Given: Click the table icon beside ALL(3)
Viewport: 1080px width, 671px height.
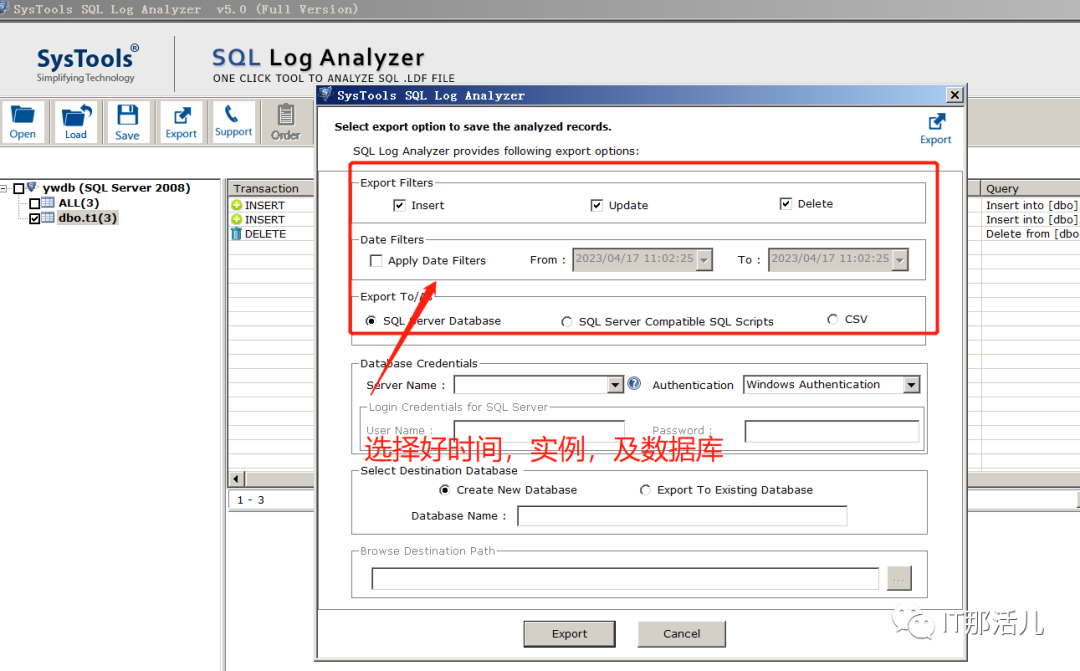Looking at the screenshot, I should [x=48, y=203].
